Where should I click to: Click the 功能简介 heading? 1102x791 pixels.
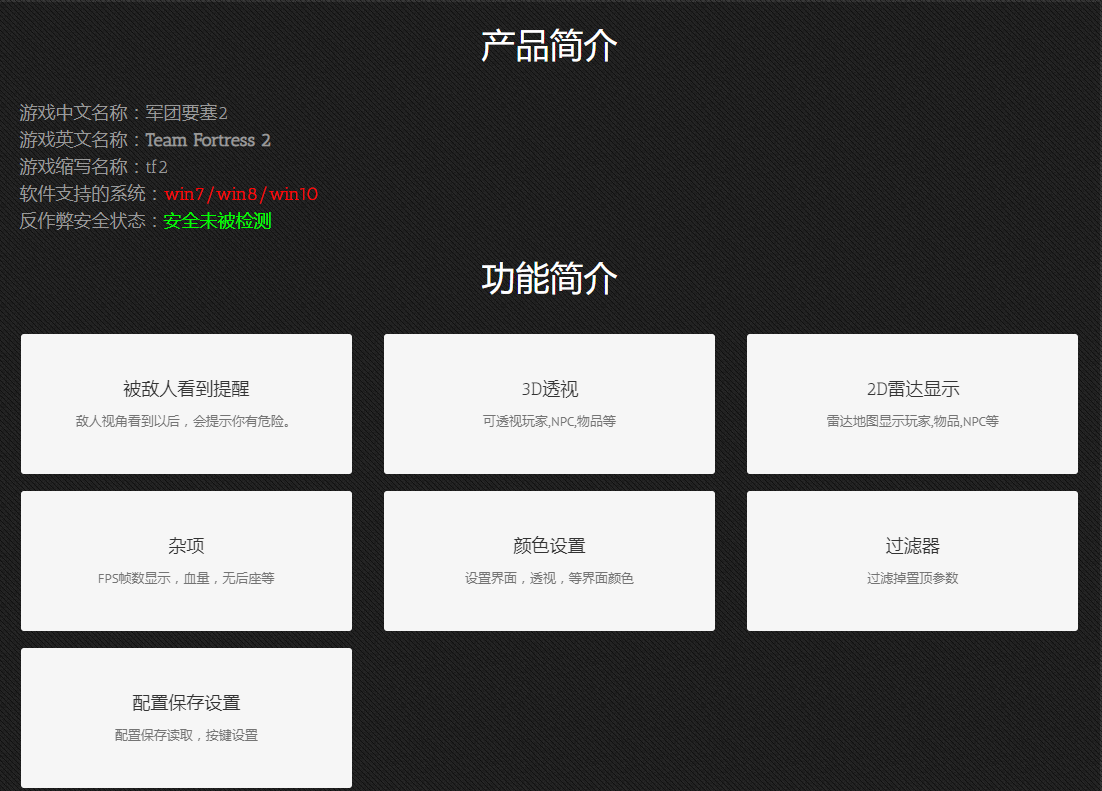(549, 278)
